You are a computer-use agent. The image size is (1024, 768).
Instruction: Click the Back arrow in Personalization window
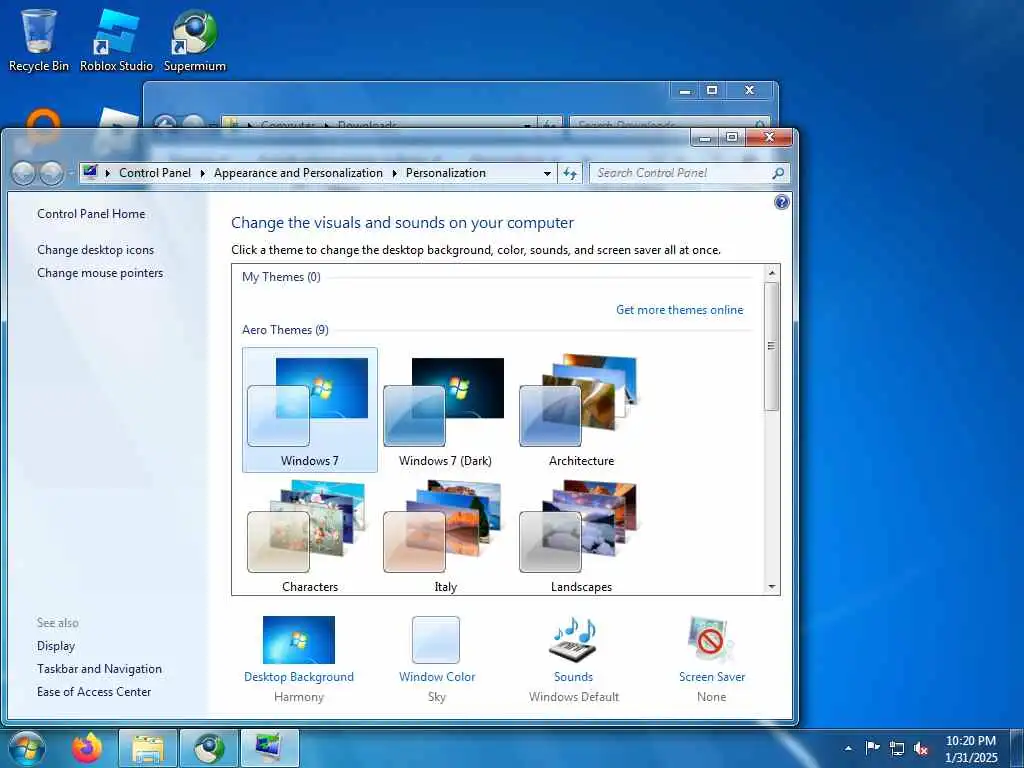(24, 173)
